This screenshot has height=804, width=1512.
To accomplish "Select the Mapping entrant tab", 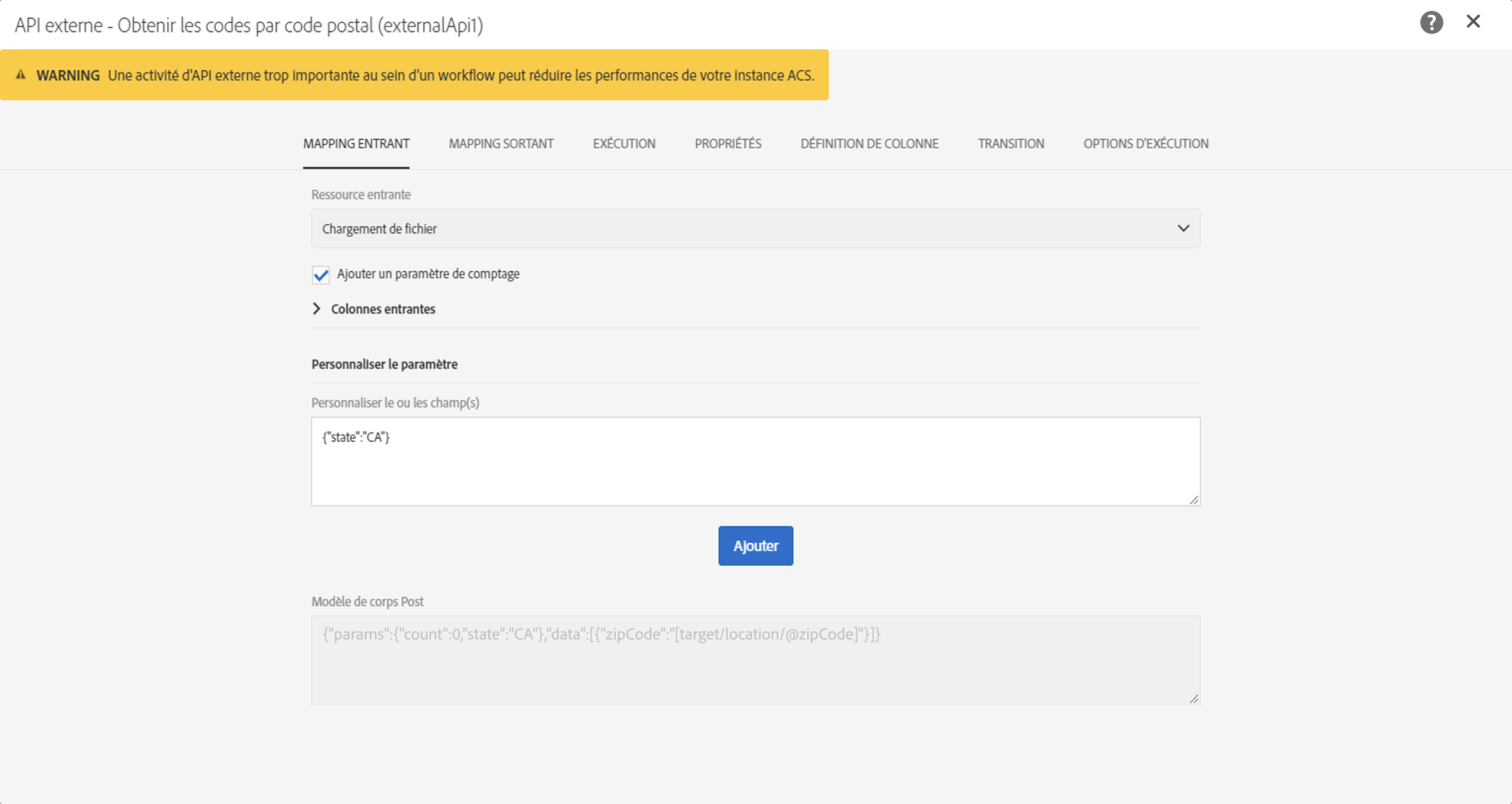I will coord(356,143).
